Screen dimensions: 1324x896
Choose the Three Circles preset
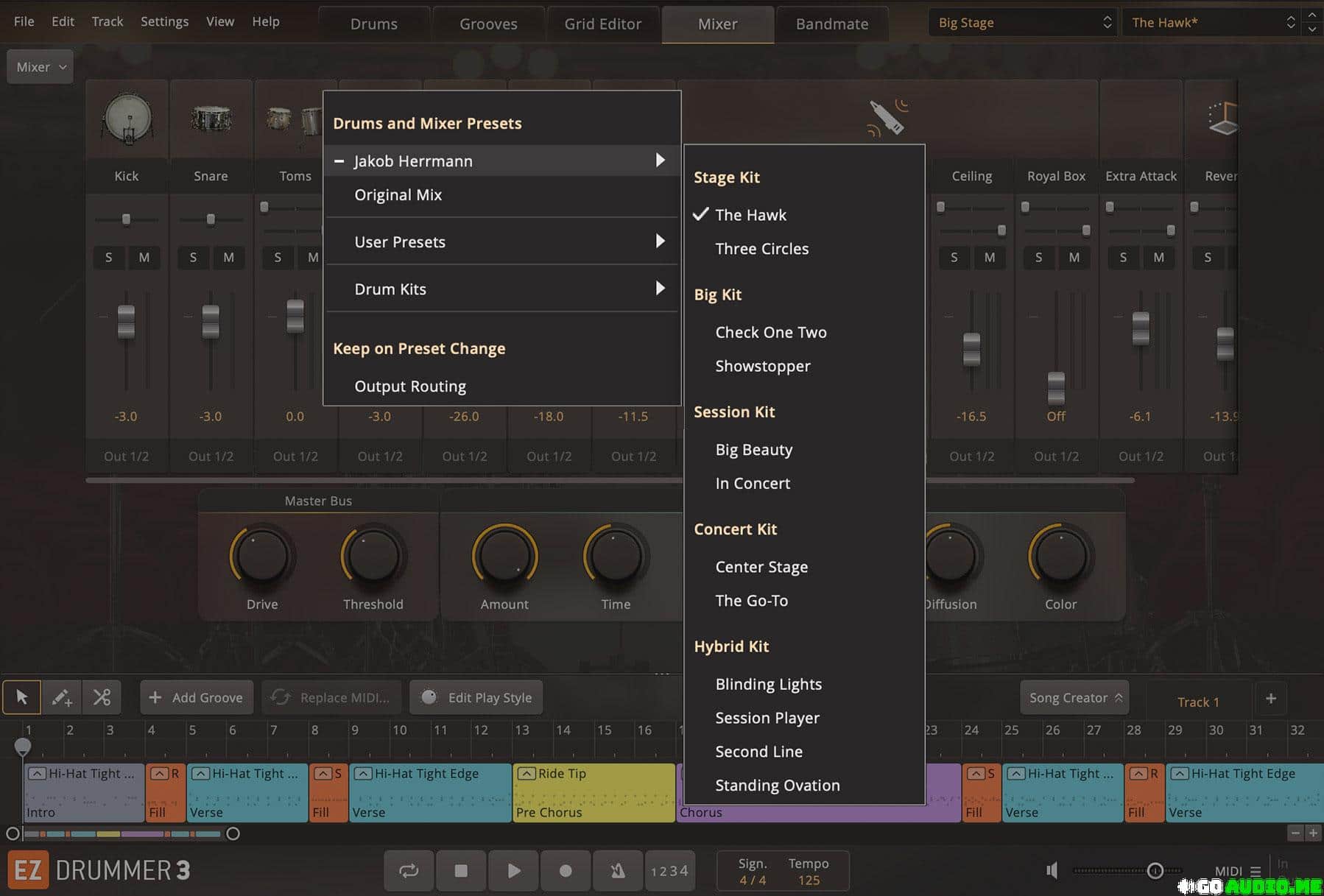click(804, 249)
